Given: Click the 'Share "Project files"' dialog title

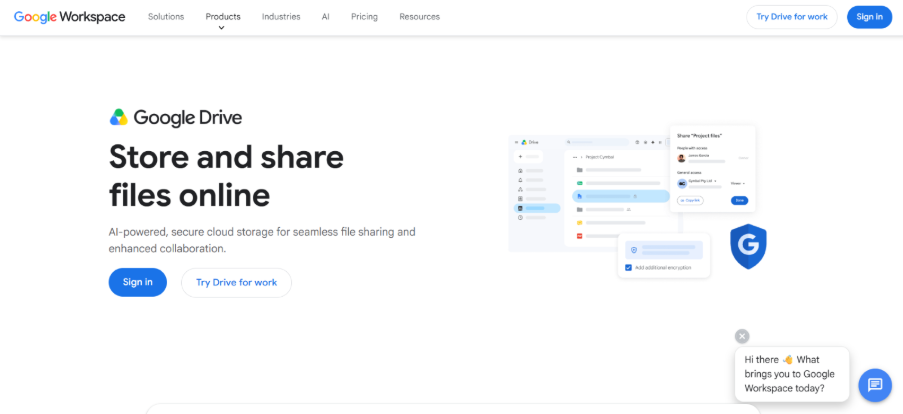Looking at the screenshot, I should tap(700, 136).
